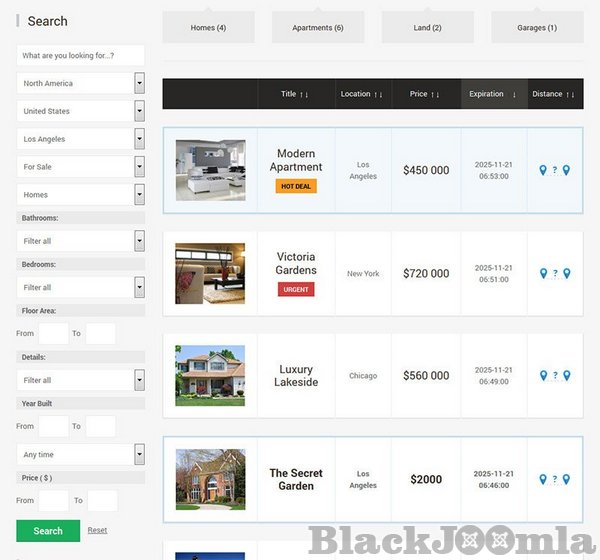The image size is (600, 560).
Task: Sort listings by the Expiration column
Action: [493, 94]
